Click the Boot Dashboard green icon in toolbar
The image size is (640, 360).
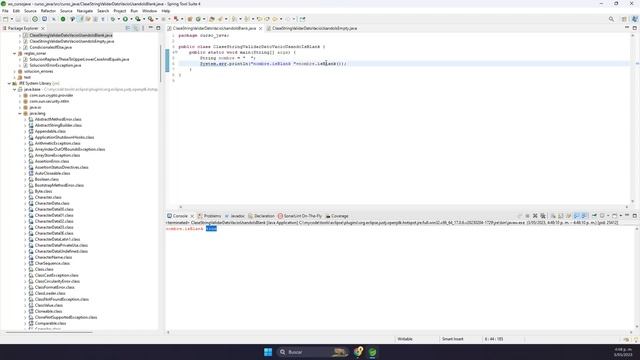tap(63, 19)
